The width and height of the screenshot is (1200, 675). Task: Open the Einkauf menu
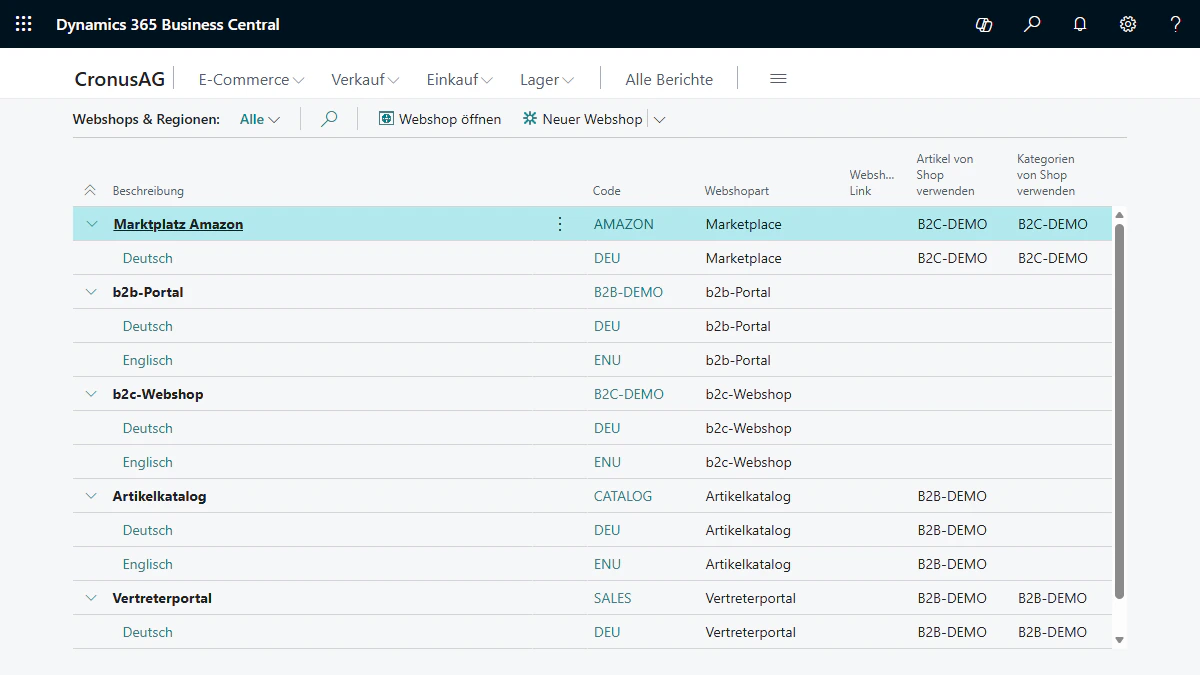click(459, 79)
